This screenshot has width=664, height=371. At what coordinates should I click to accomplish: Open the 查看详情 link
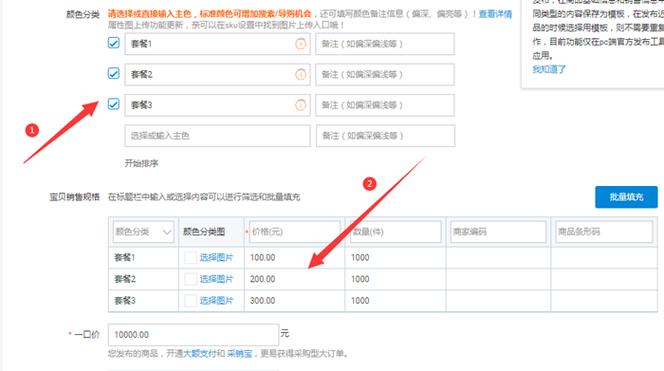495,14
